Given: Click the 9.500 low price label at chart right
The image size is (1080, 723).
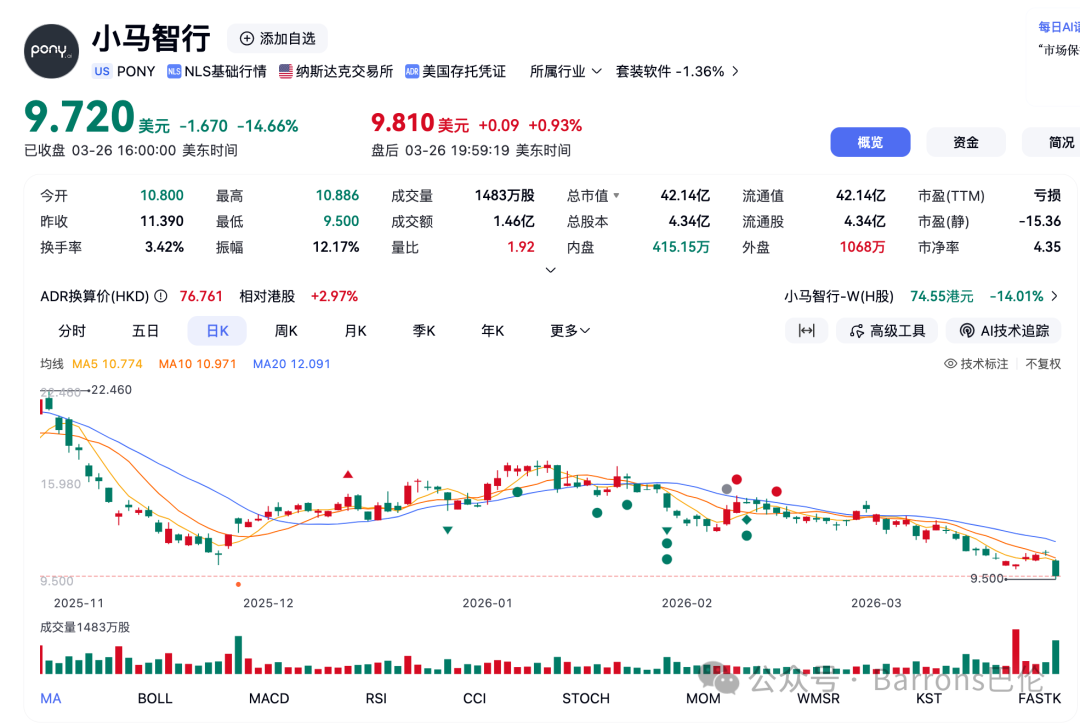Looking at the screenshot, I should coord(986,578).
